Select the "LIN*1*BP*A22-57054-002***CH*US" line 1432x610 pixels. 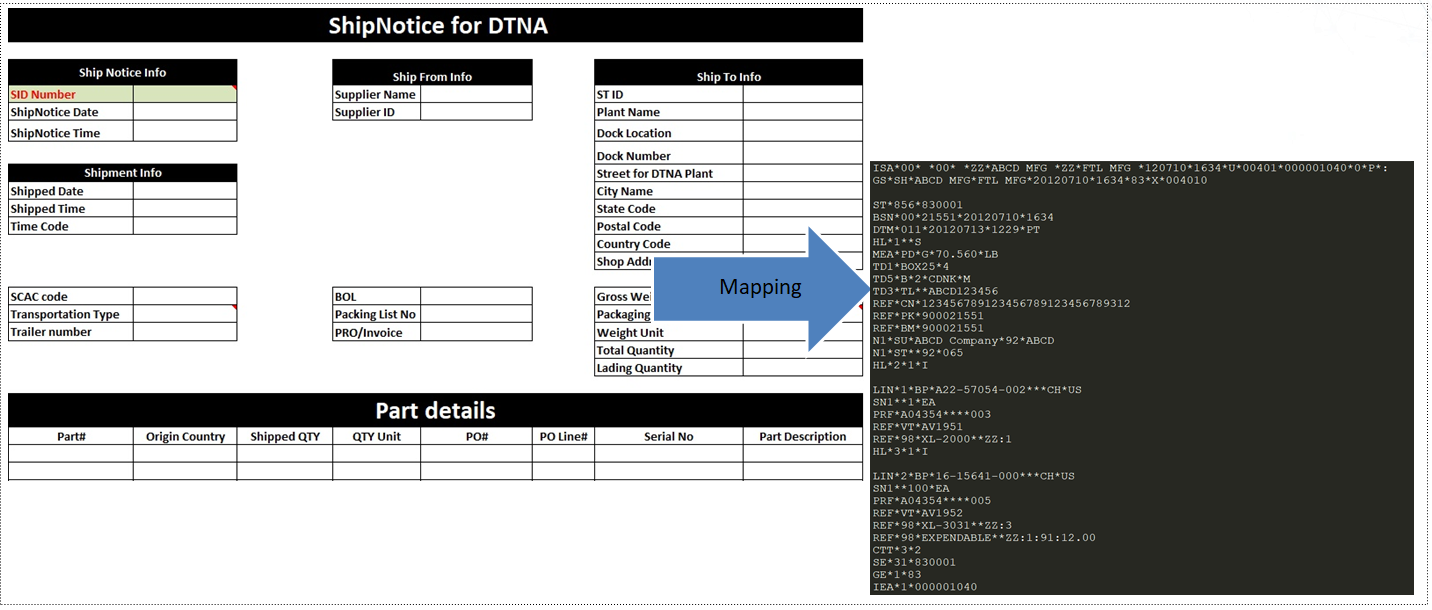977,389
